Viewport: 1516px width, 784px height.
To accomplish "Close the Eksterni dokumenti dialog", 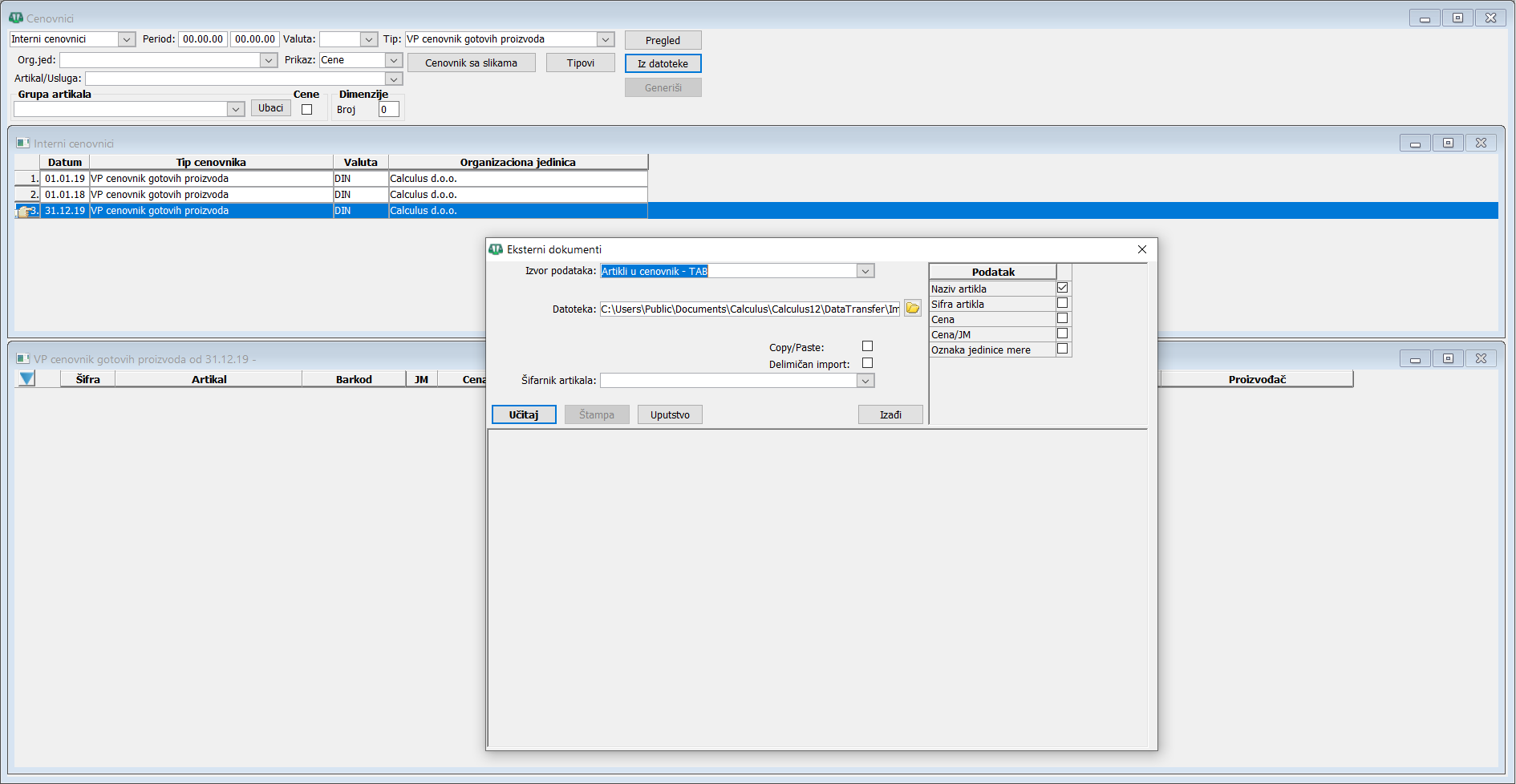I will pos(1141,249).
